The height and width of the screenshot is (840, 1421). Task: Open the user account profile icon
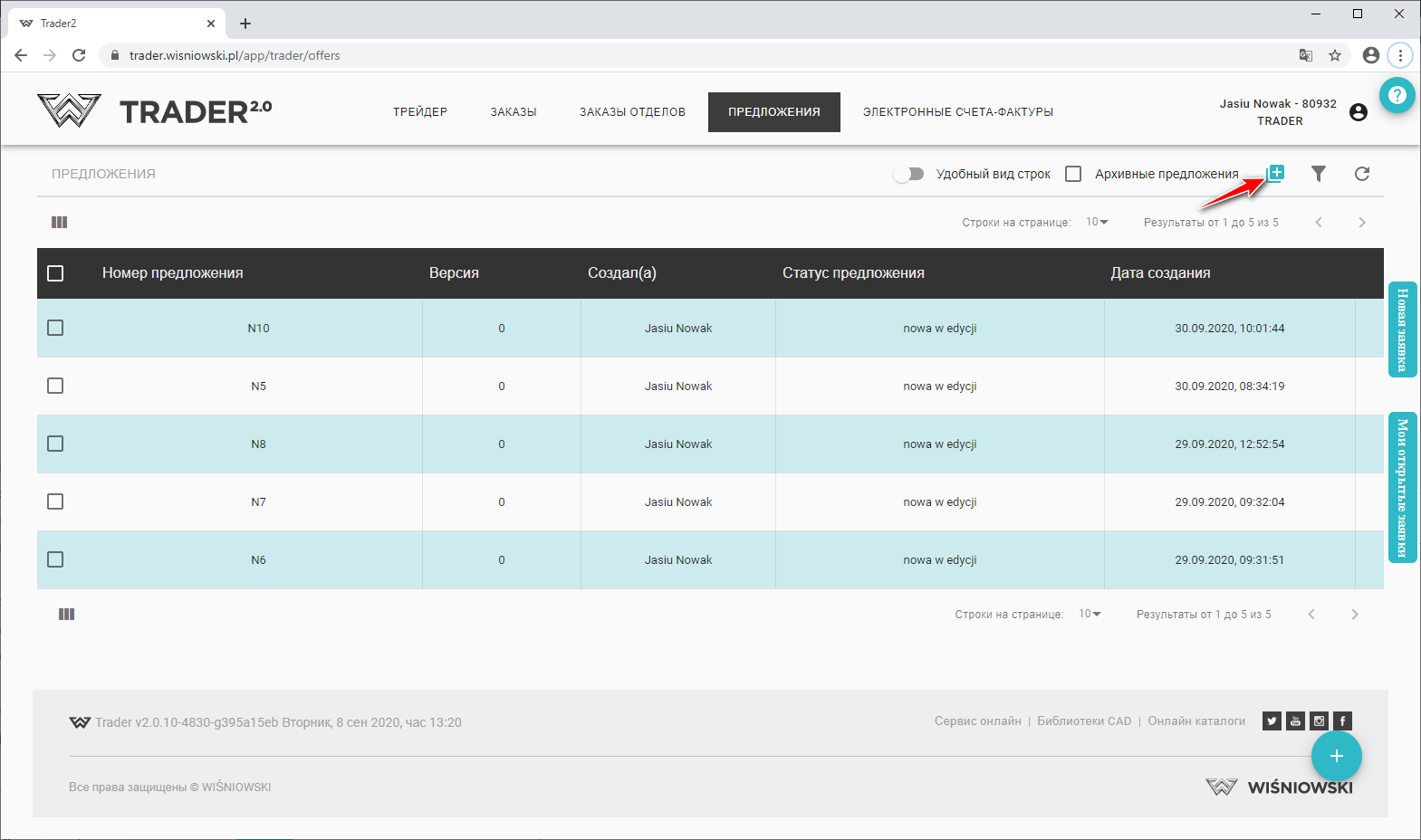1359,112
